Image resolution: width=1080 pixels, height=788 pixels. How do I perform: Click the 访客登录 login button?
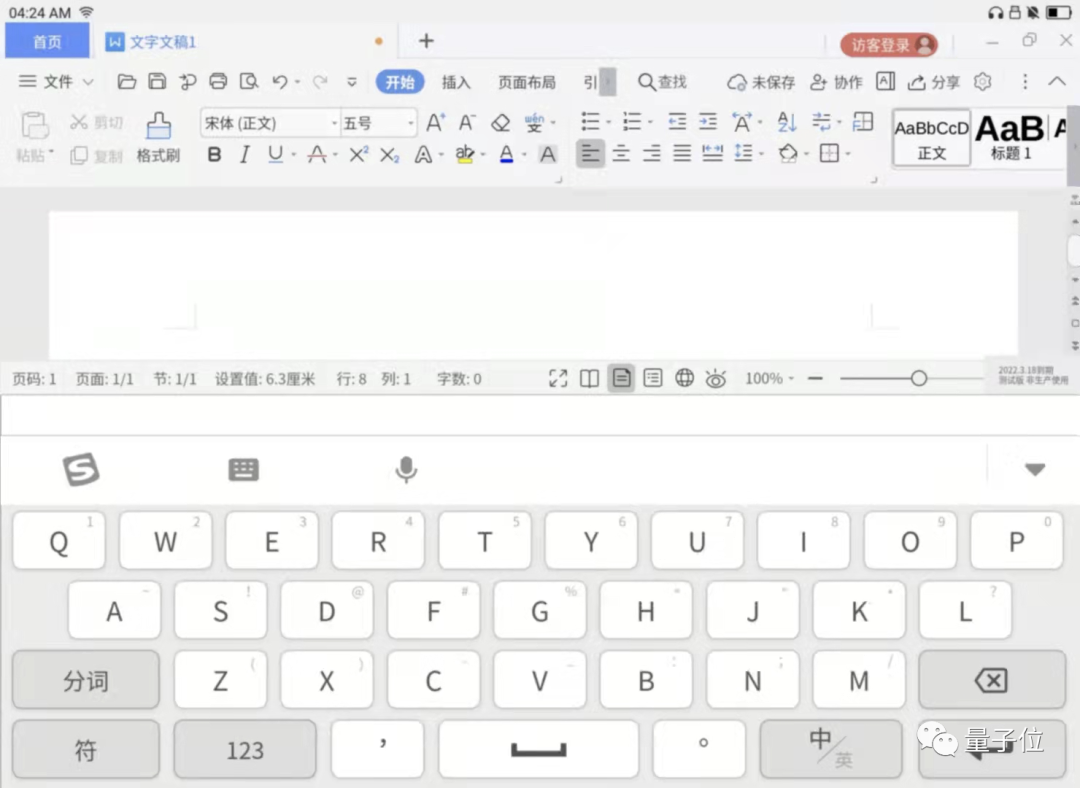tap(889, 45)
